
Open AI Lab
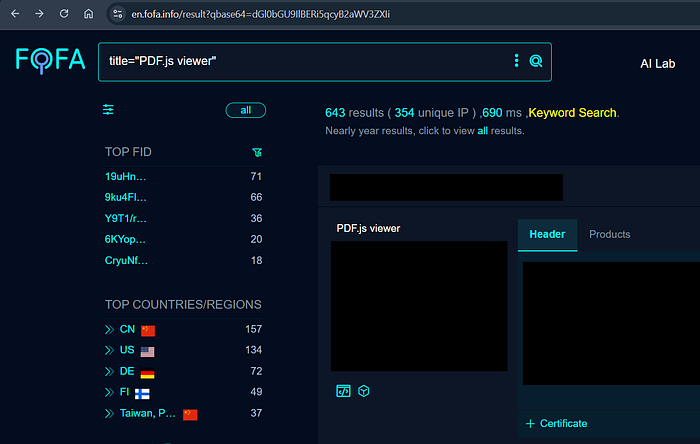coord(657,64)
